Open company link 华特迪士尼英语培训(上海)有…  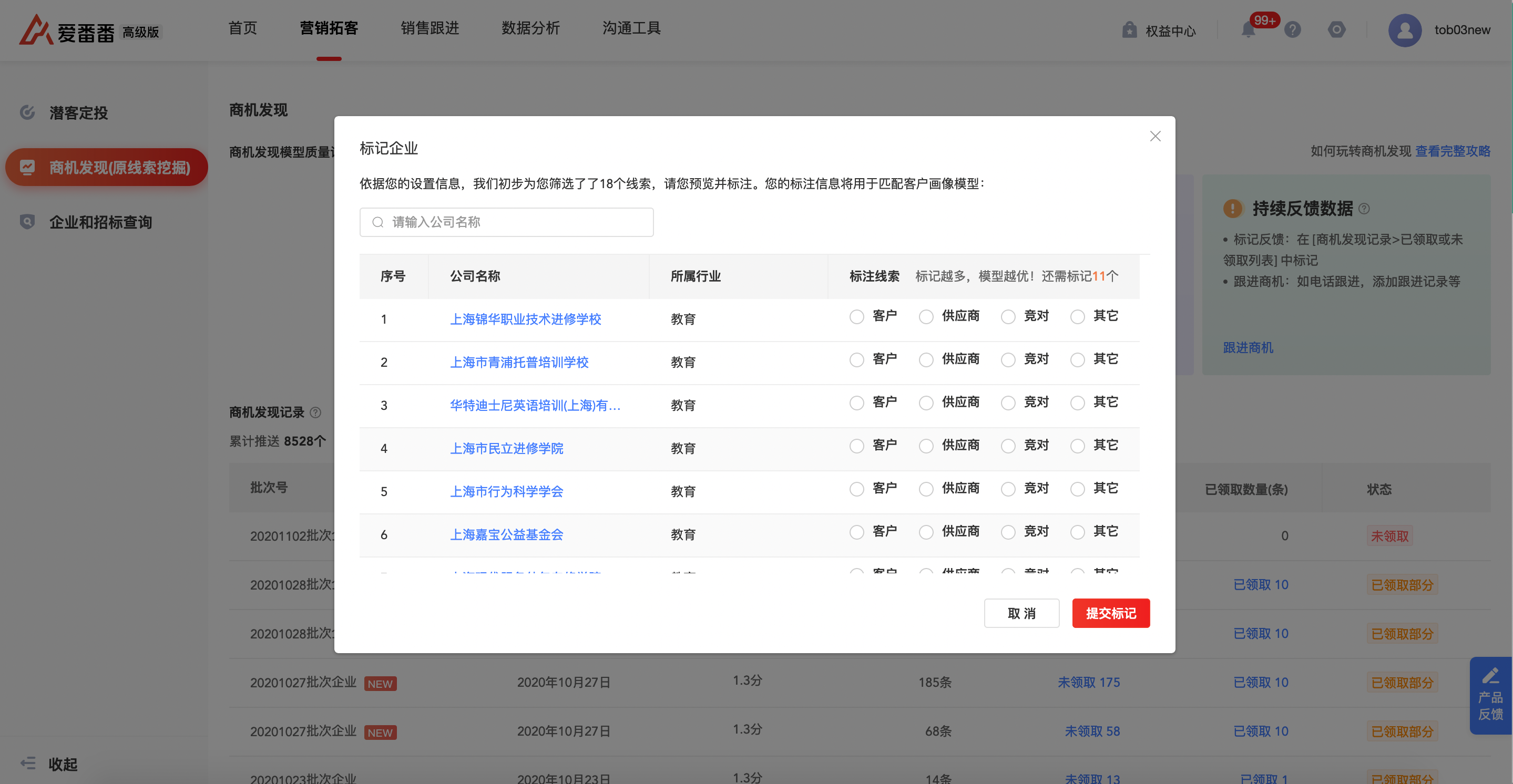pos(535,405)
